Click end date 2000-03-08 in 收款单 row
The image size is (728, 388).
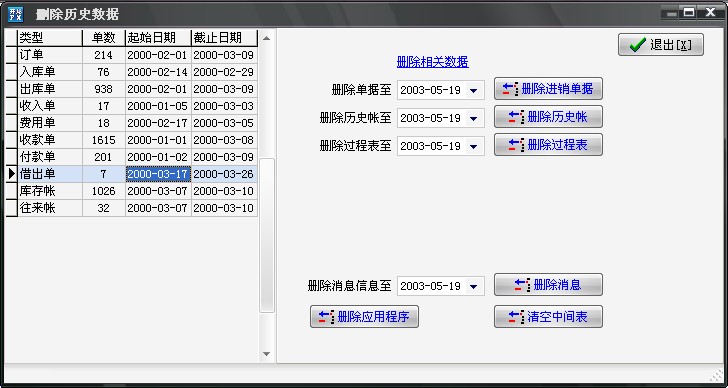(x=224, y=140)
